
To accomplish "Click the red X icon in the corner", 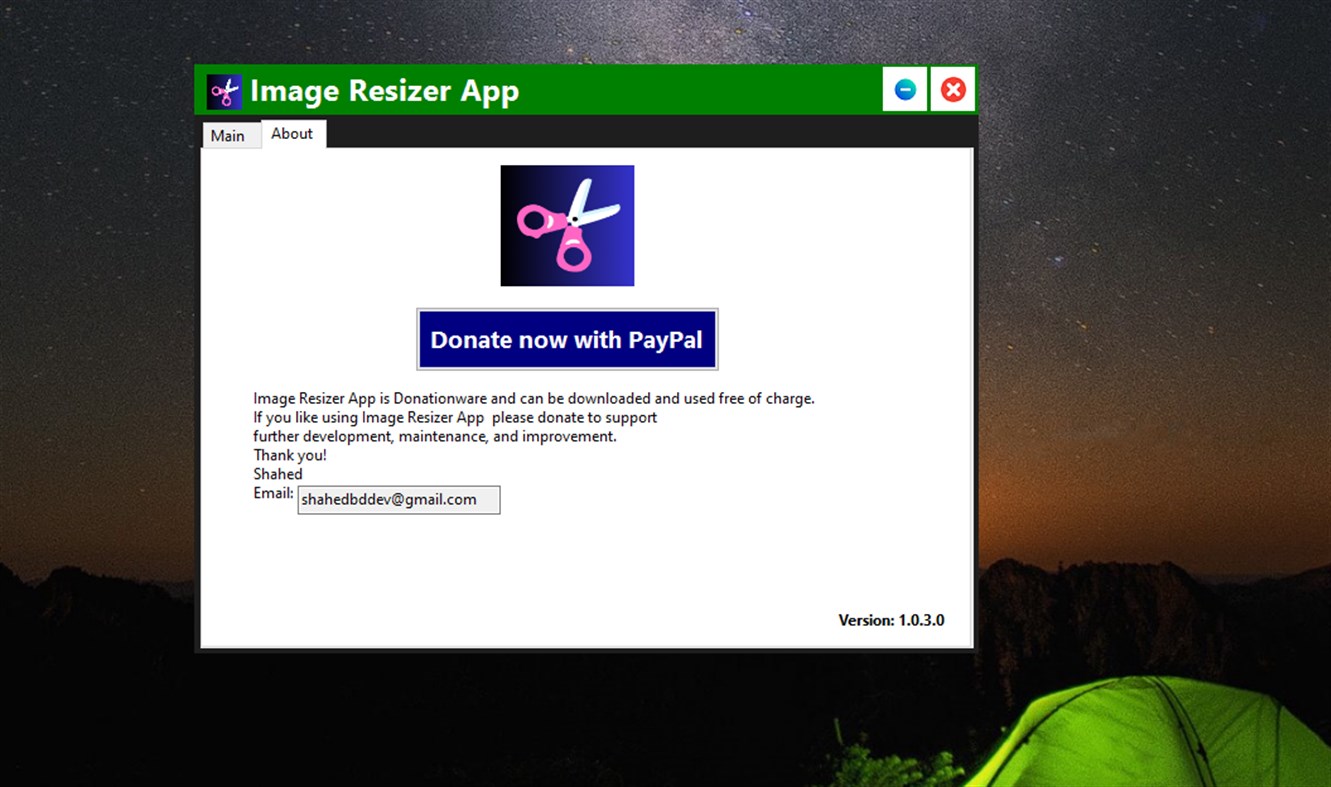I will click(x=952, y=89).
